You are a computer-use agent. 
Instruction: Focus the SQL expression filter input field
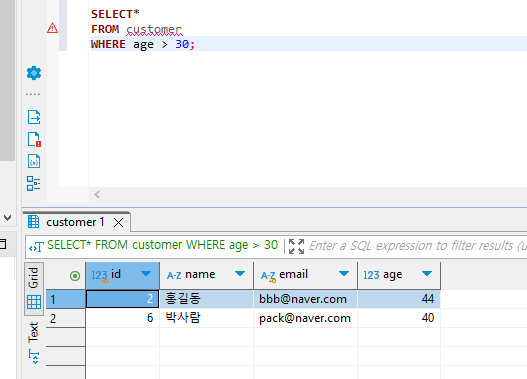pos(417,246)
